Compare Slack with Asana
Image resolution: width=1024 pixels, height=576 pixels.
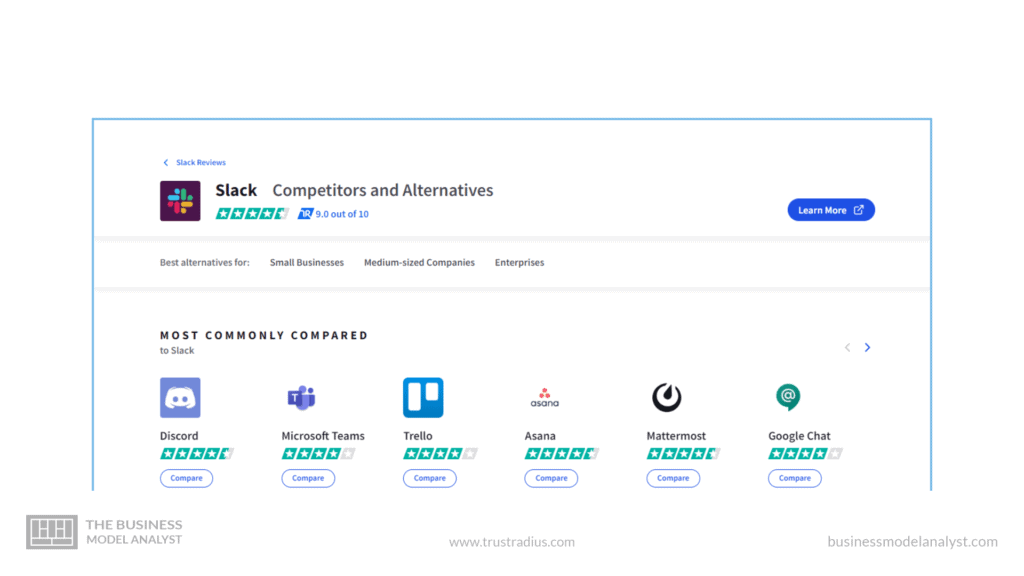(x=551, y=478)
